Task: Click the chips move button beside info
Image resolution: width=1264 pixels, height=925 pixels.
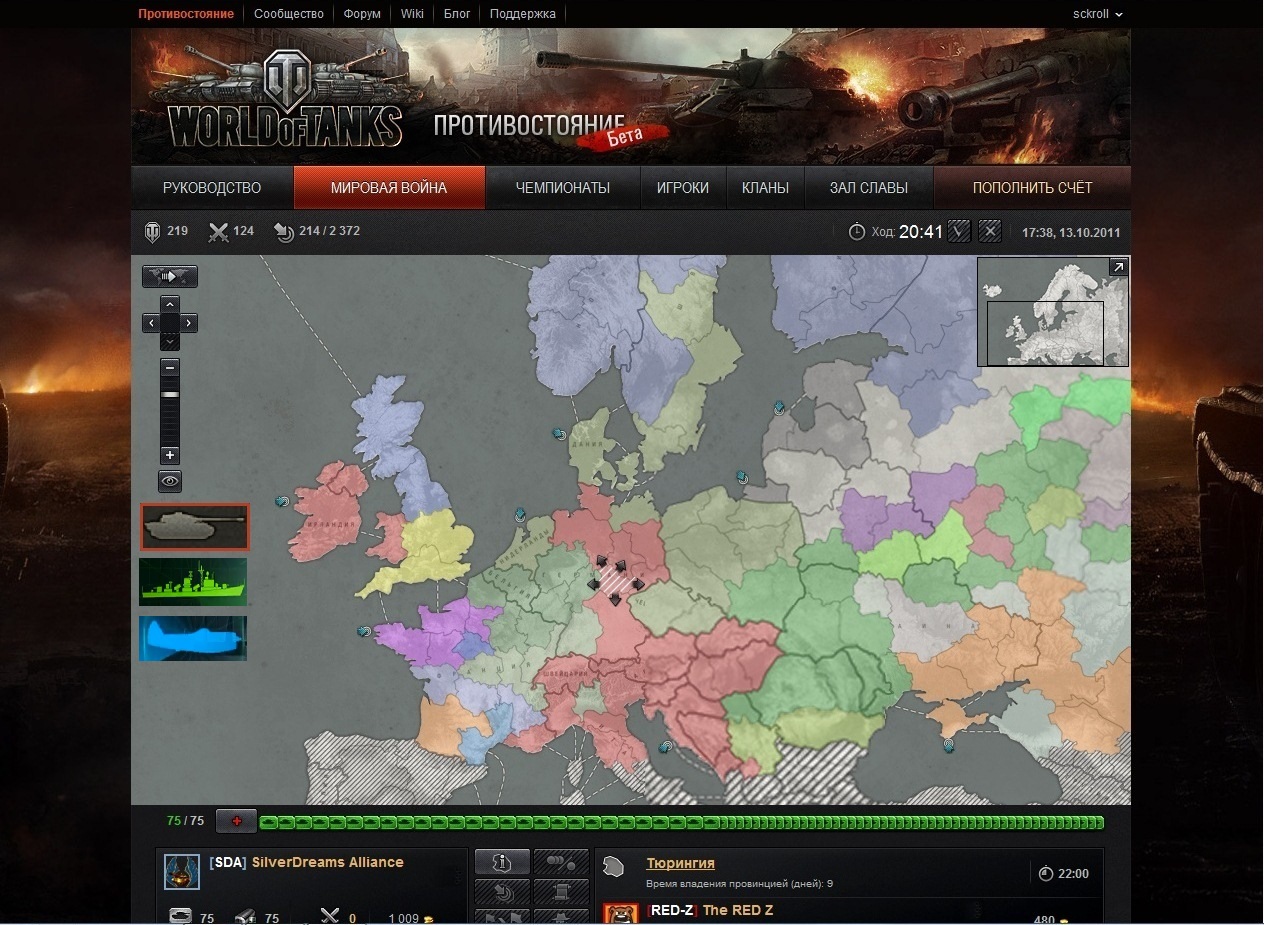Action: (561, 862)
